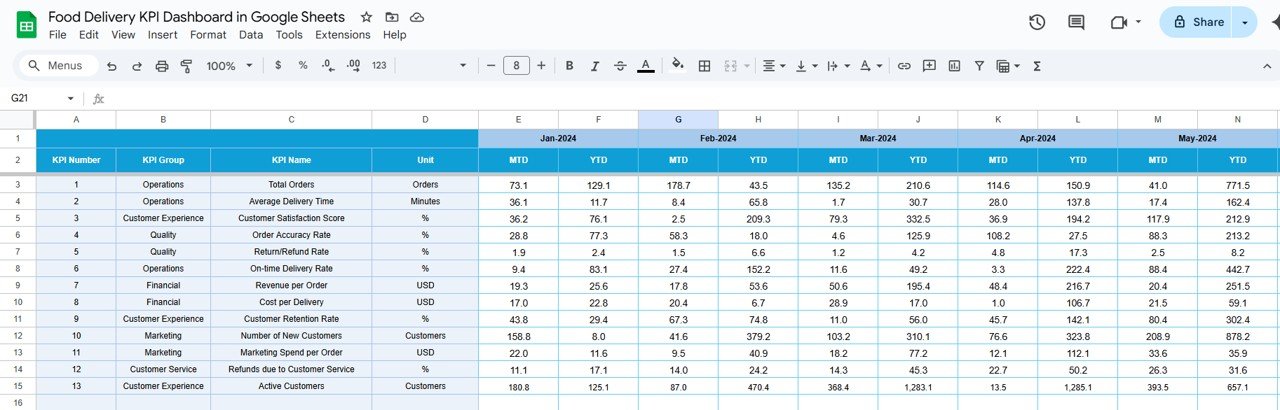Open the 100% zoom dropdown
This screenshot has width=1280, height=410.
pyautogui.click(x=229, y=66)
